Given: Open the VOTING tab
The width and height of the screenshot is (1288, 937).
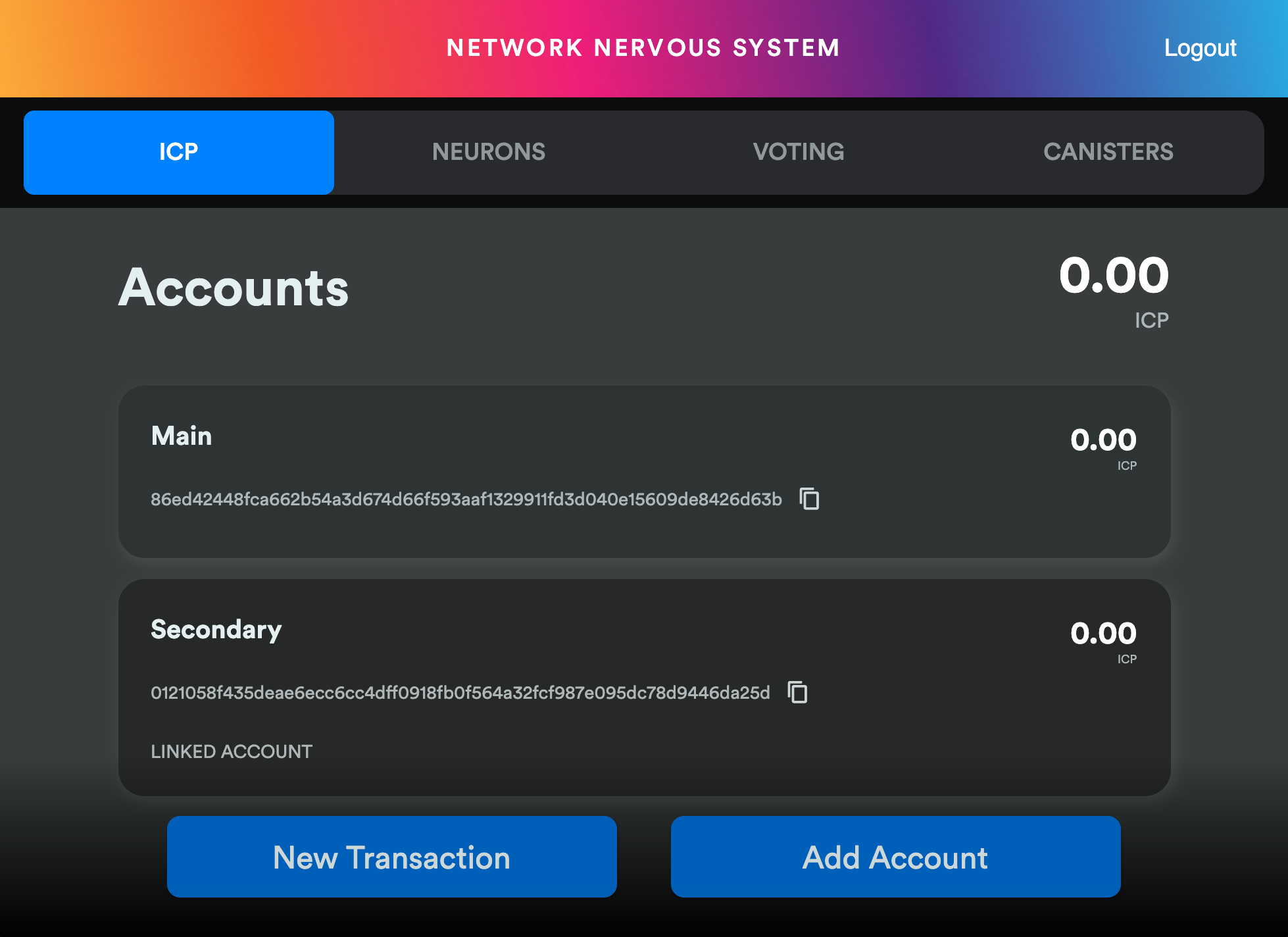Looking at the screenshot, I should coord(799,152).
